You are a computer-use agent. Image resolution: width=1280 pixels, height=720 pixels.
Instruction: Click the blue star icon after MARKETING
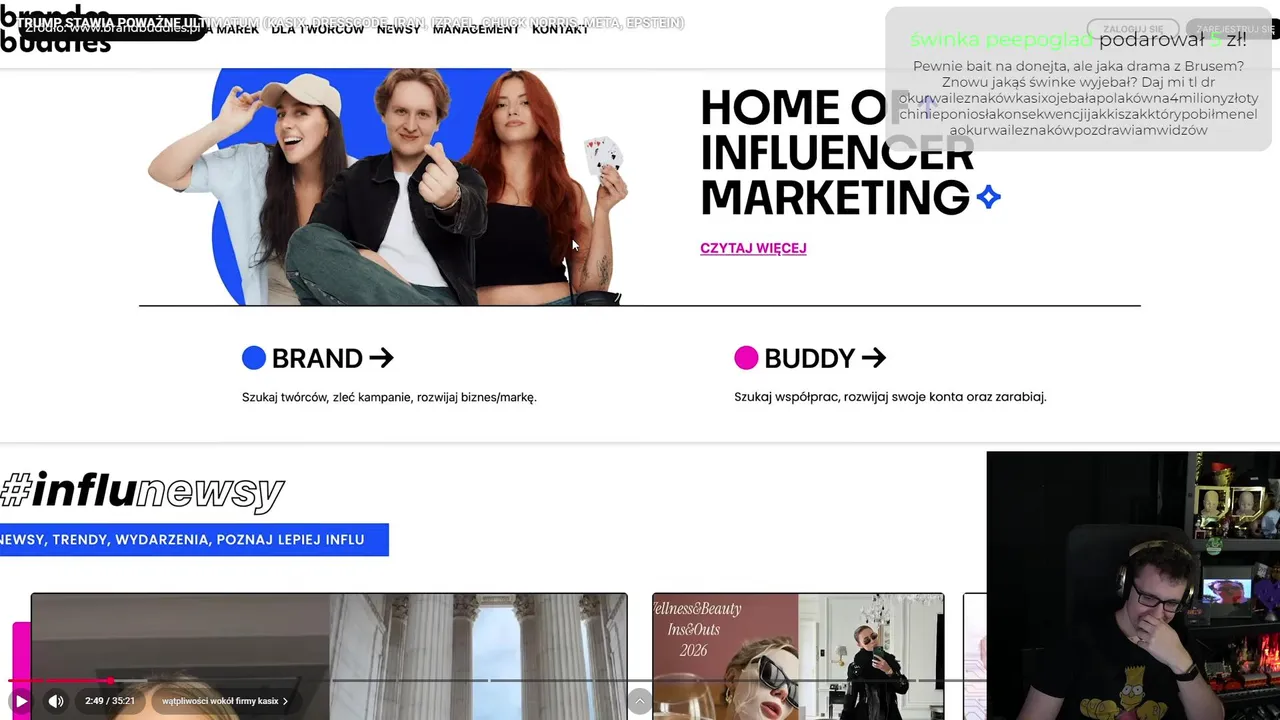coord(989,197)
